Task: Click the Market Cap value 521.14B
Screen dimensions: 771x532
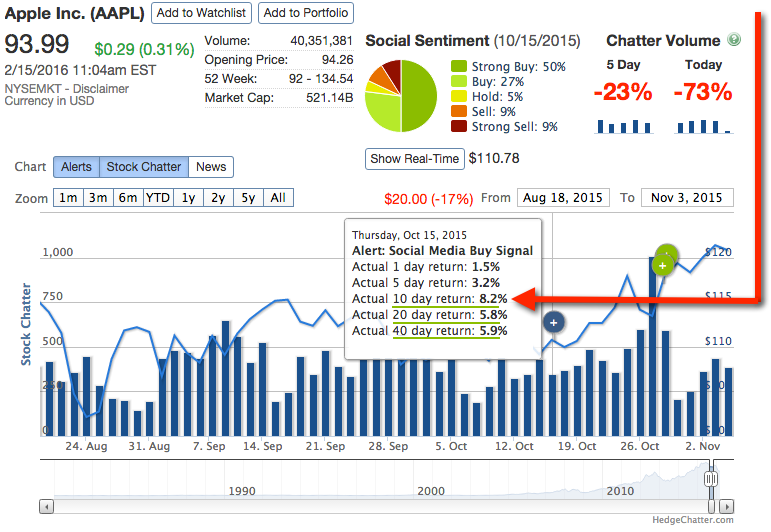Action: [329, 98]
